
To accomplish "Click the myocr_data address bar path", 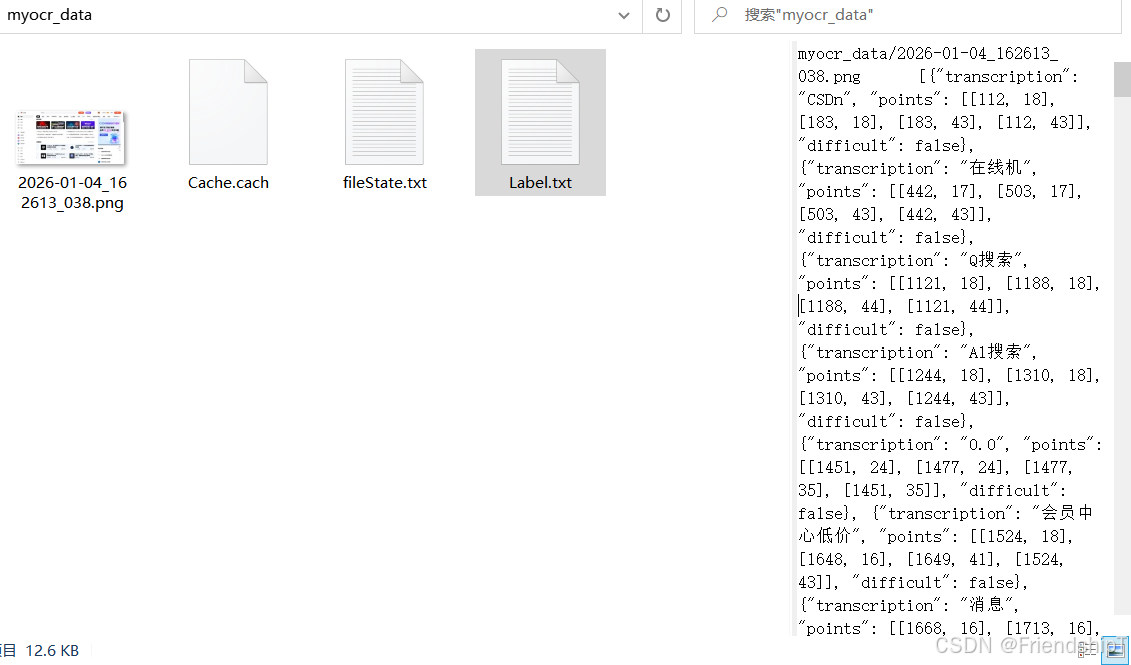I will coord(50,15).
